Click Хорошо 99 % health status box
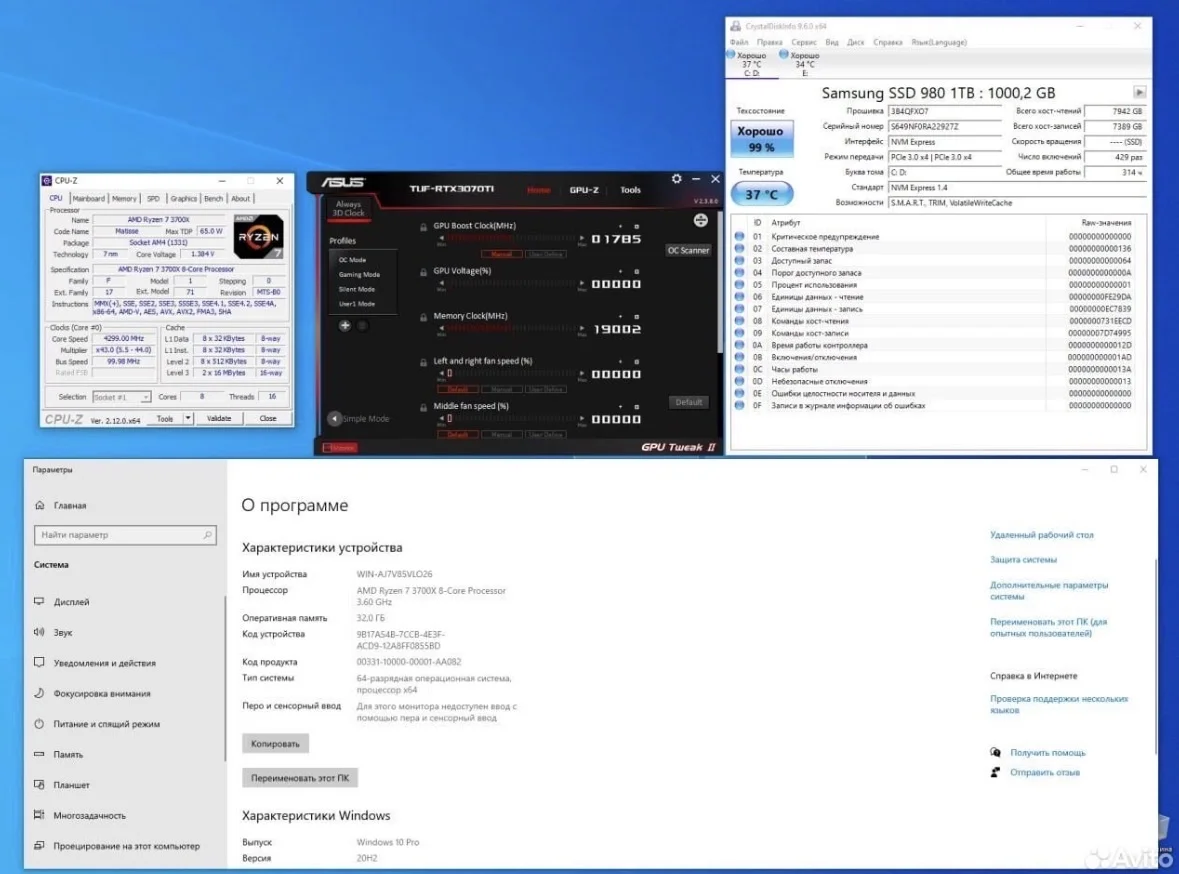 761,138
